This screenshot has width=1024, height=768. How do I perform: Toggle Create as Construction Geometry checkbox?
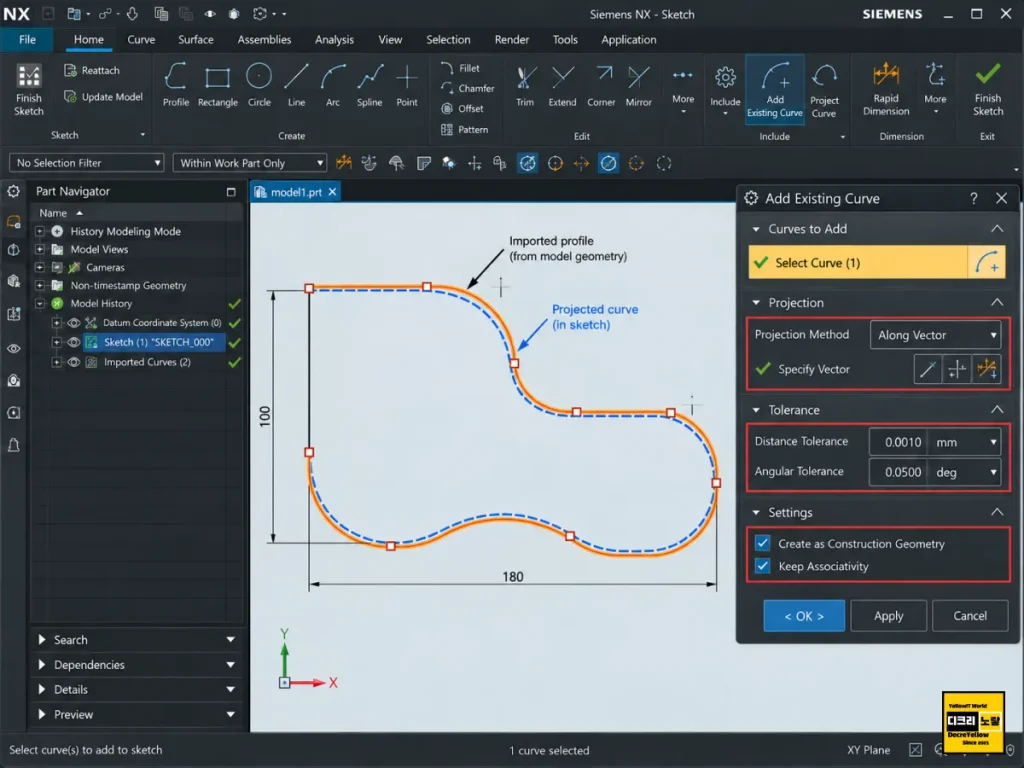762,543
